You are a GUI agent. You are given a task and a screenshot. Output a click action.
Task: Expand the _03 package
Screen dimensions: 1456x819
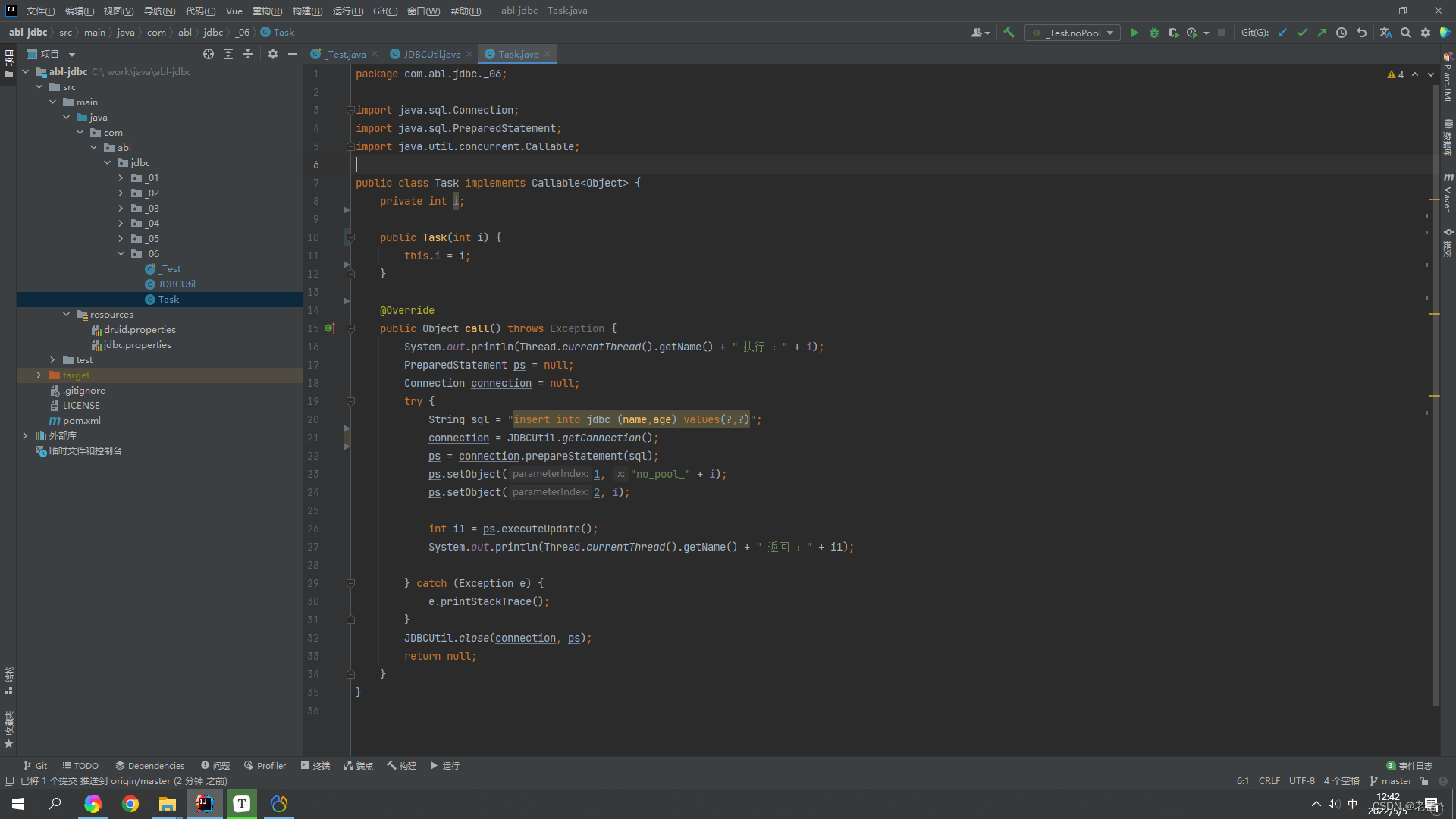coord(121,208)
